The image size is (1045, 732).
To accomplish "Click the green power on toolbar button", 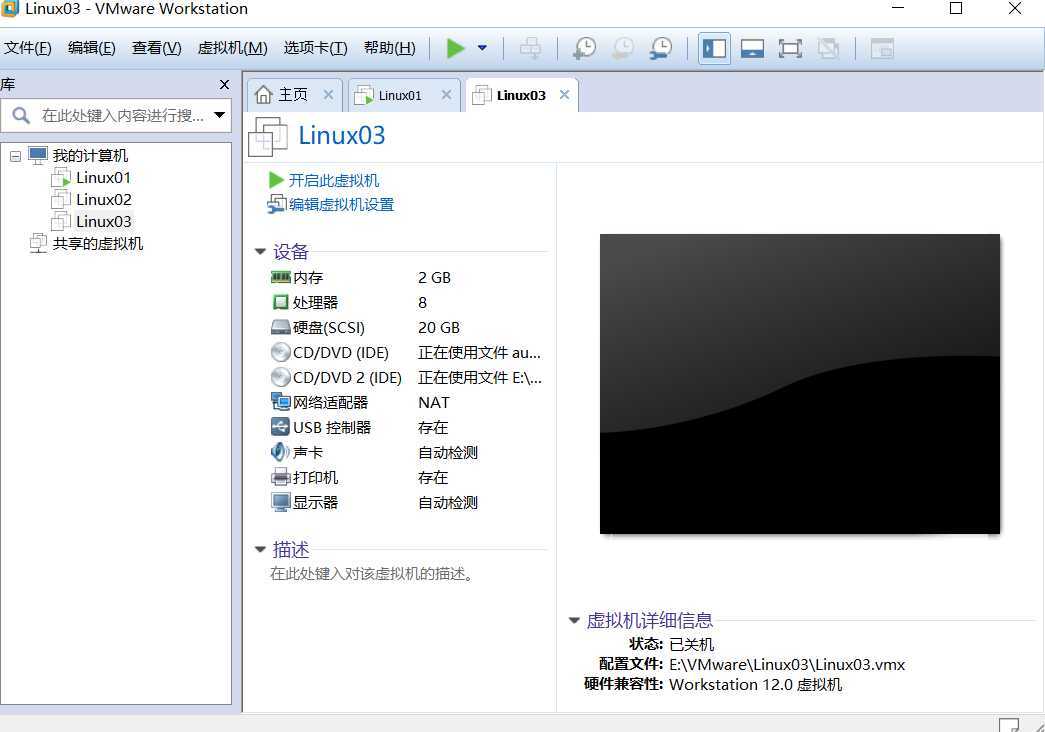I will tap(455, 48).
